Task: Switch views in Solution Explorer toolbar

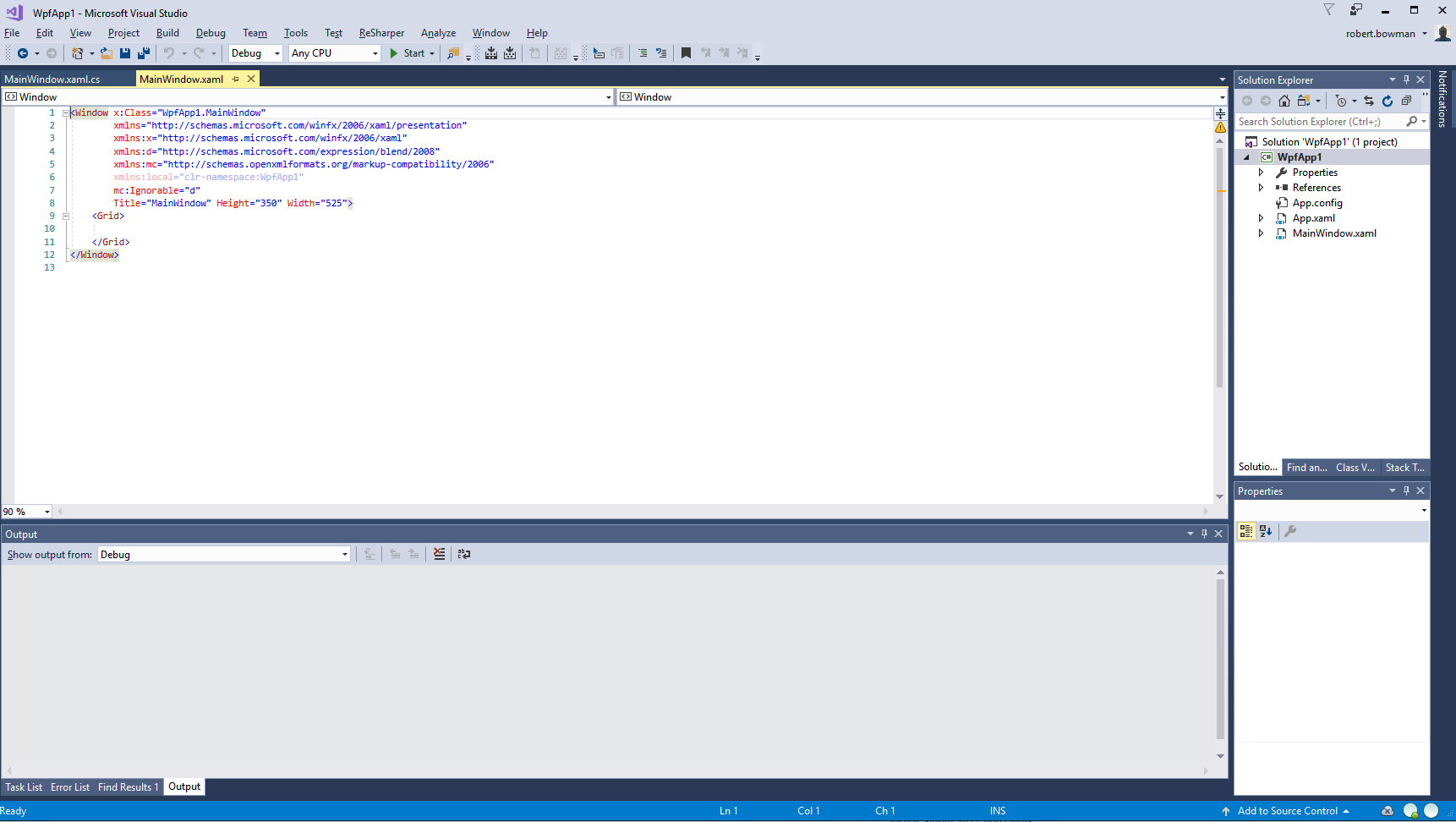Action: pos(1304,101)
